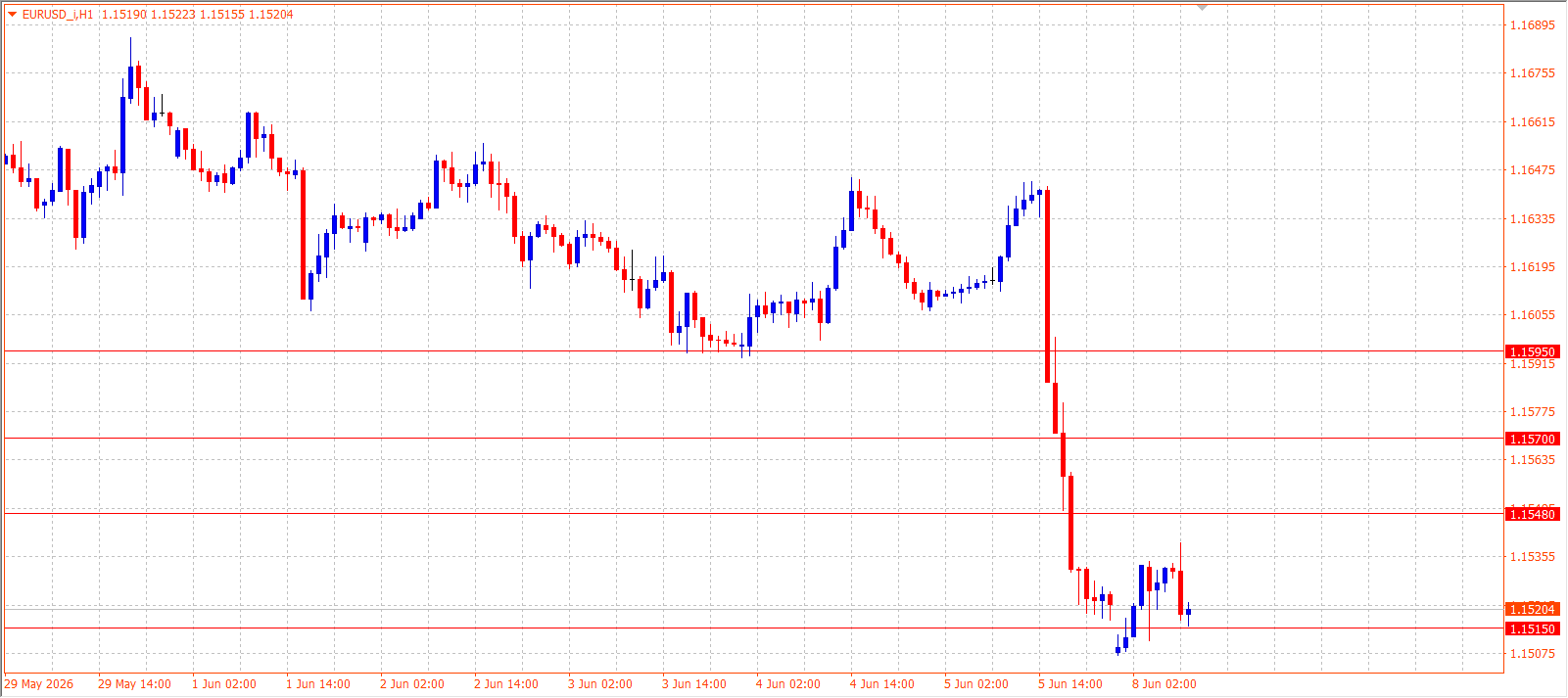Click the 29 May 14:00 time label
Image resolution: width=1568 pixels, height=698 pixels.
coord(134,684)
